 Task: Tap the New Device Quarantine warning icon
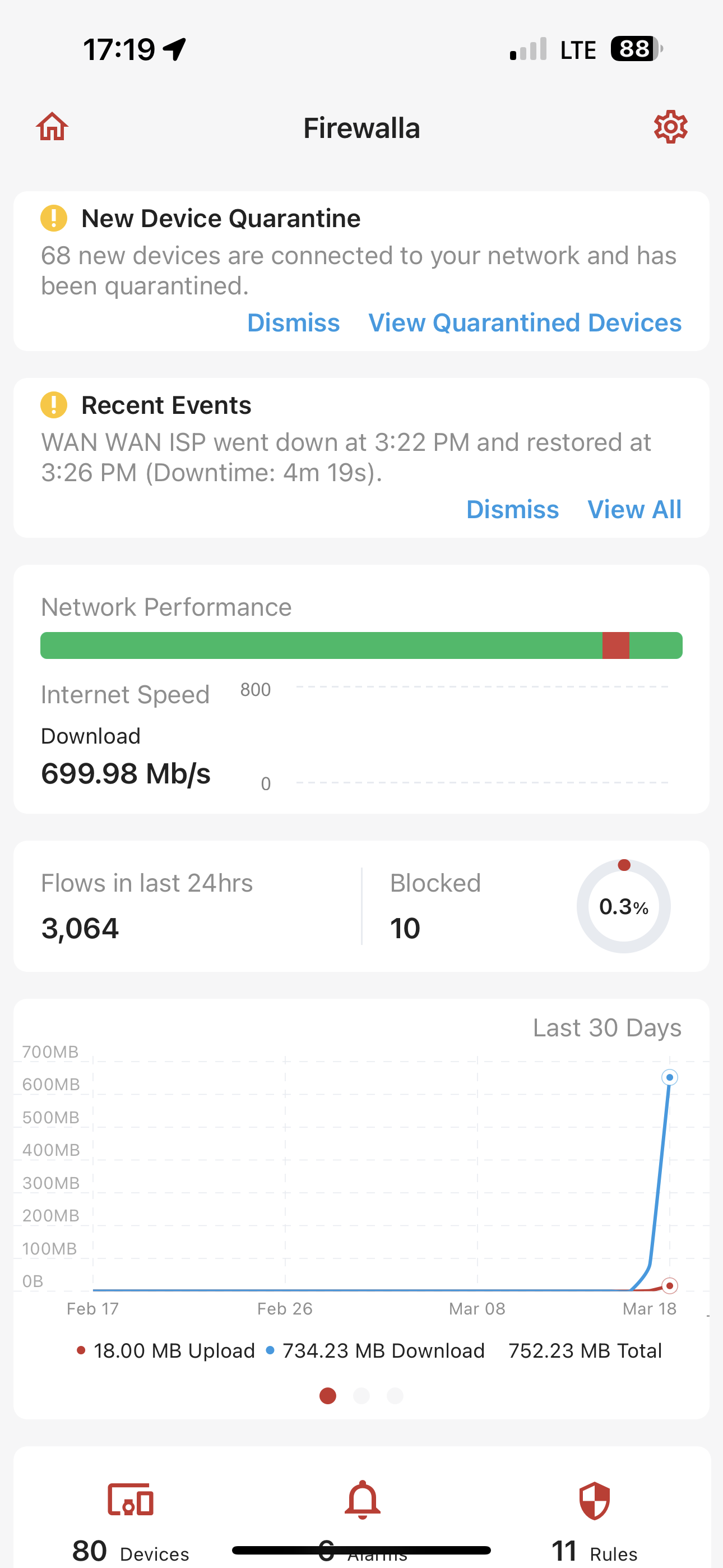[54, 218]
